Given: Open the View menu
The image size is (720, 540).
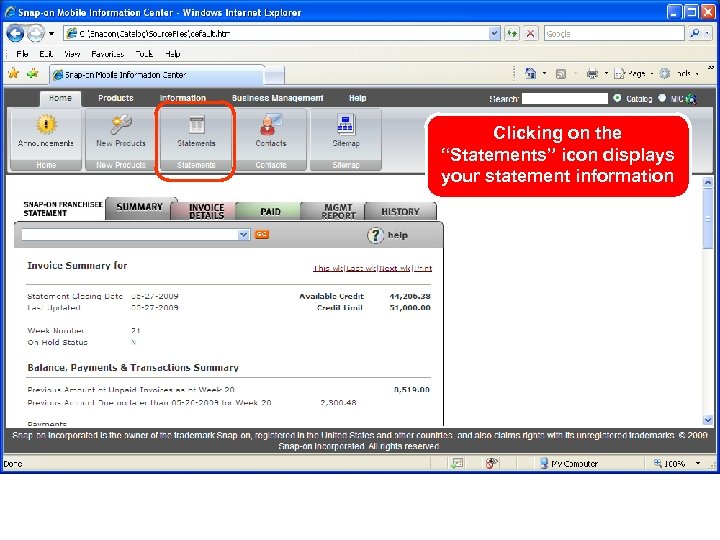Looking at the screenshot, I should click(x=72, y=54).
